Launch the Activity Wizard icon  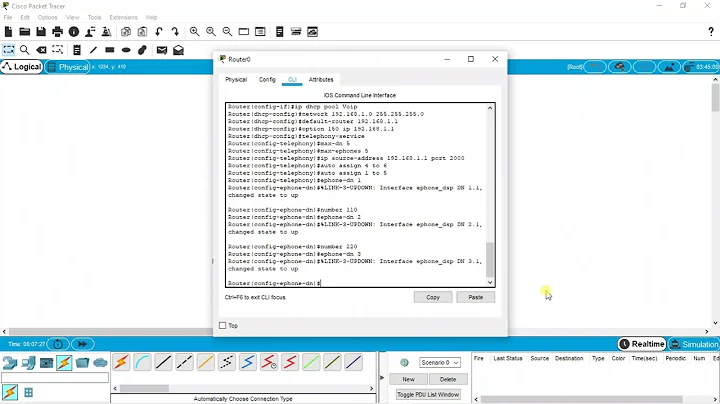[x=90, y=32]
